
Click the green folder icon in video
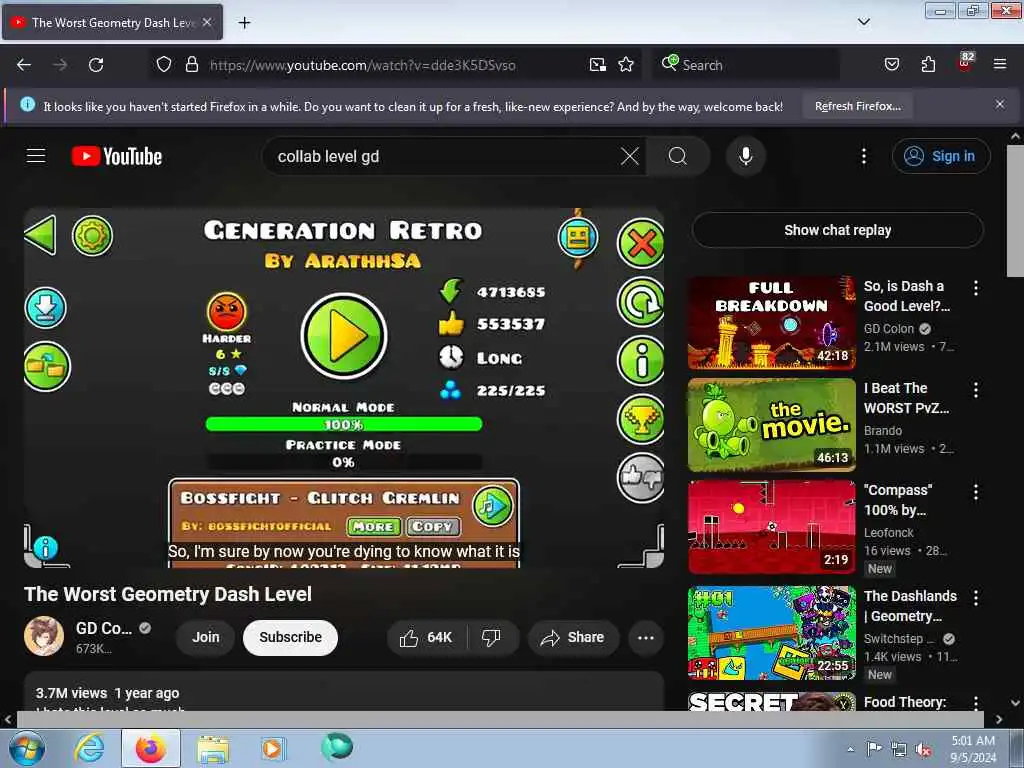47,367
